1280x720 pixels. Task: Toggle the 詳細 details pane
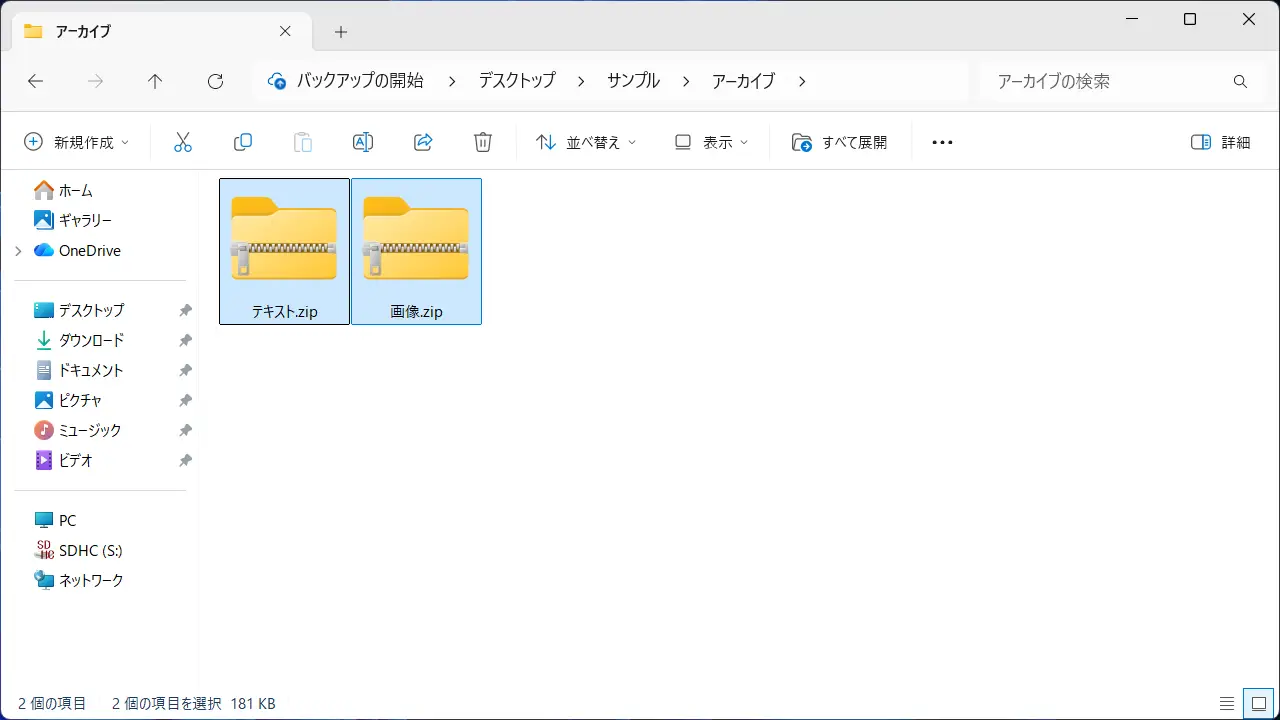(x=1221, y=142)
